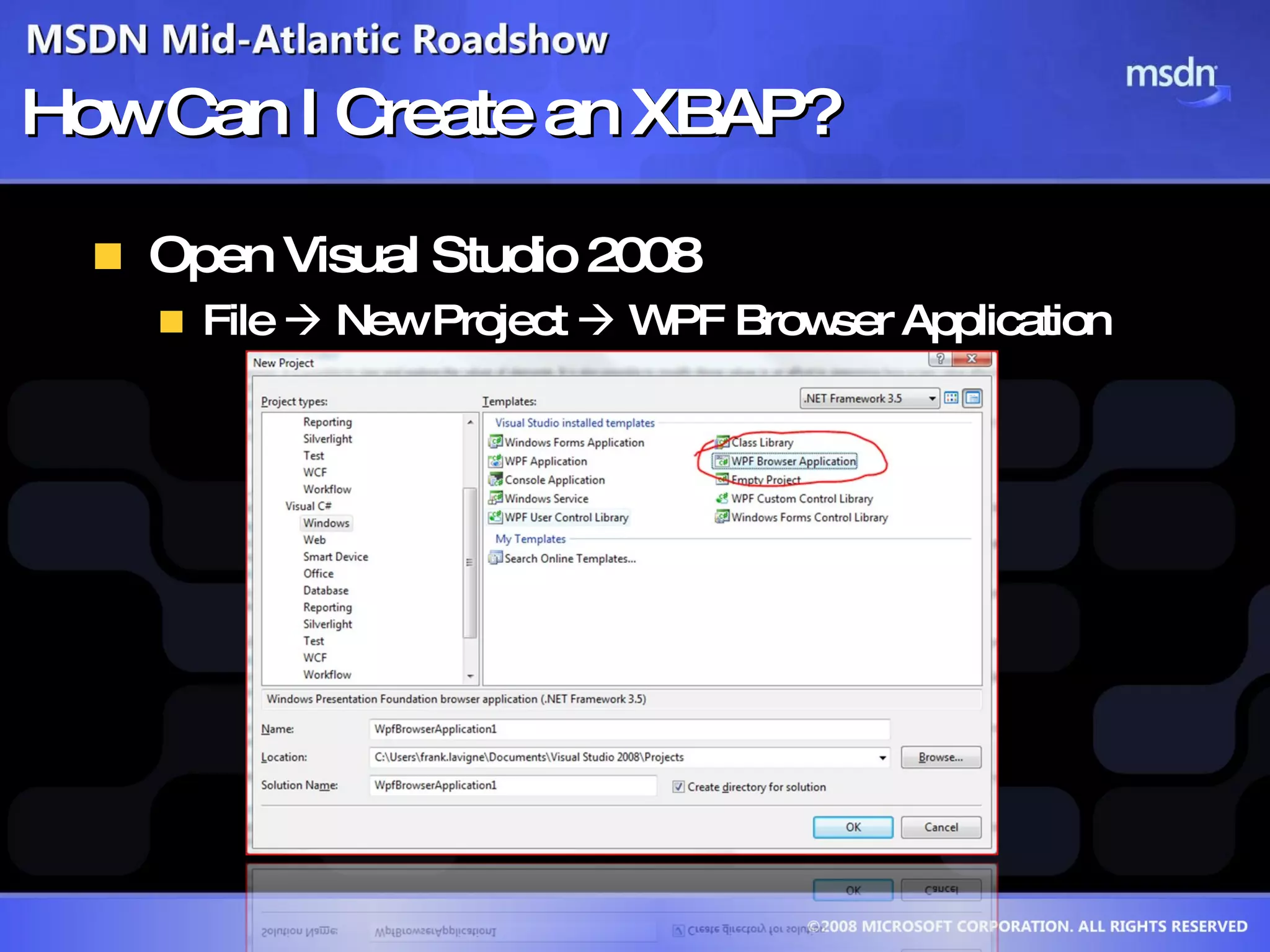Screen dimensions: 1270x952
Task: Select the Class Library template icon
Action: (x=722, y=442)
